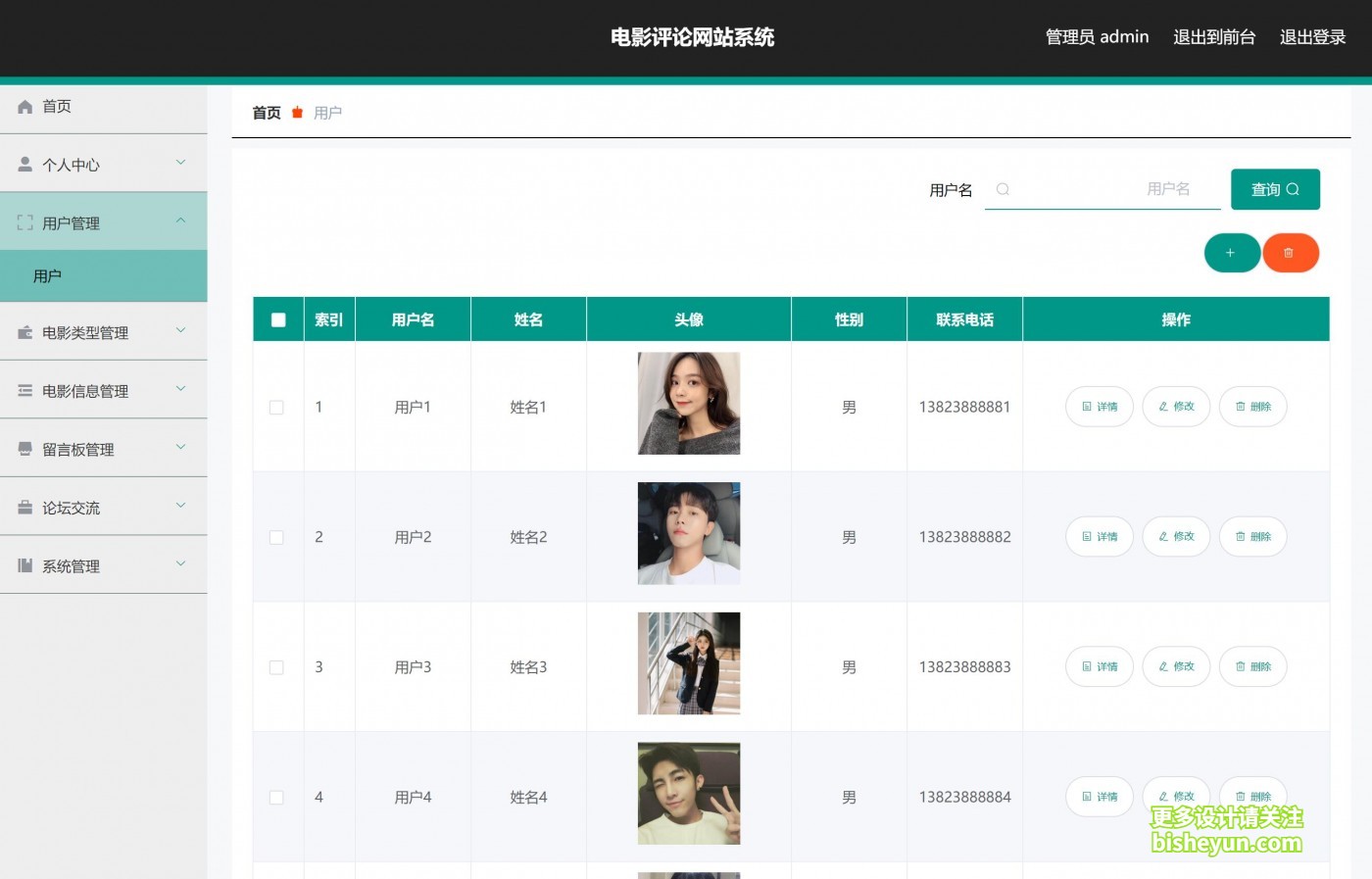The image size is (1372, 879).
Task: Click the 电影类型管理 sidebar icon
Action: (24, 333)
